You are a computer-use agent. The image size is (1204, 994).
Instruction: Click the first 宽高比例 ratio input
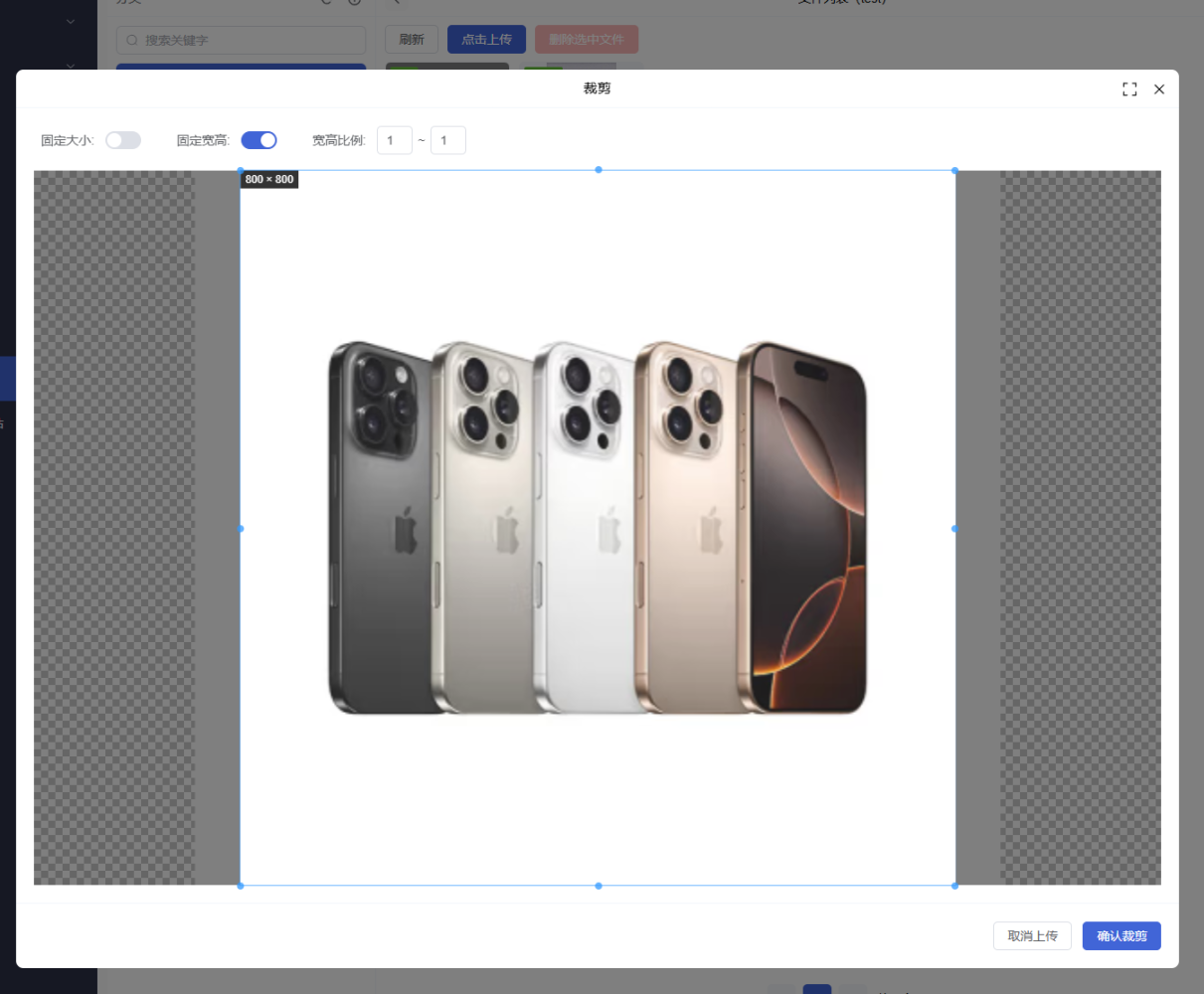[395, 140]
